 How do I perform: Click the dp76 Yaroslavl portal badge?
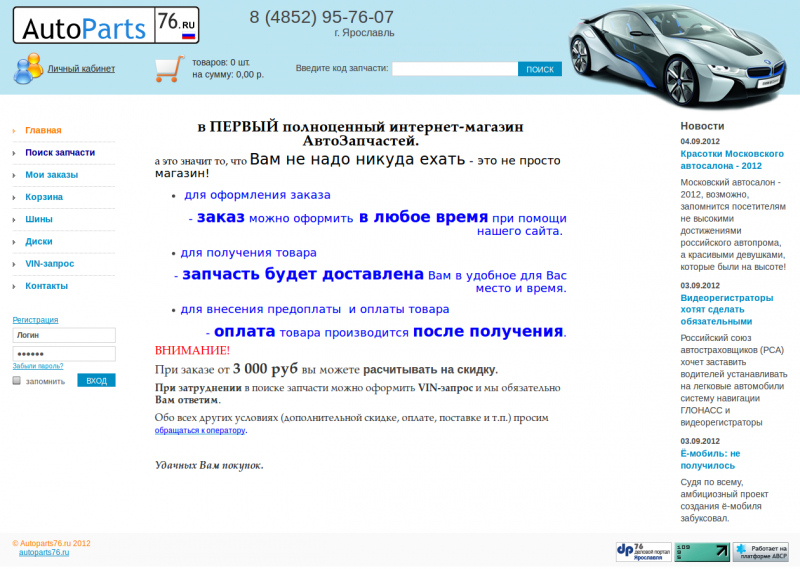click(x=643, y=551)
